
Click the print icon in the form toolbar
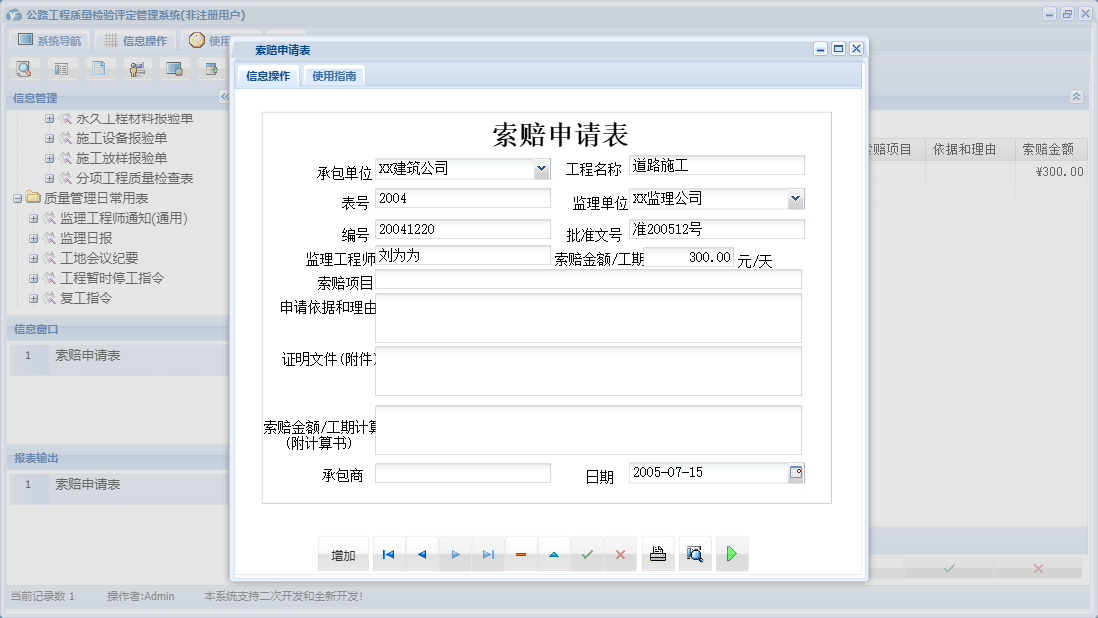[657, 553]
